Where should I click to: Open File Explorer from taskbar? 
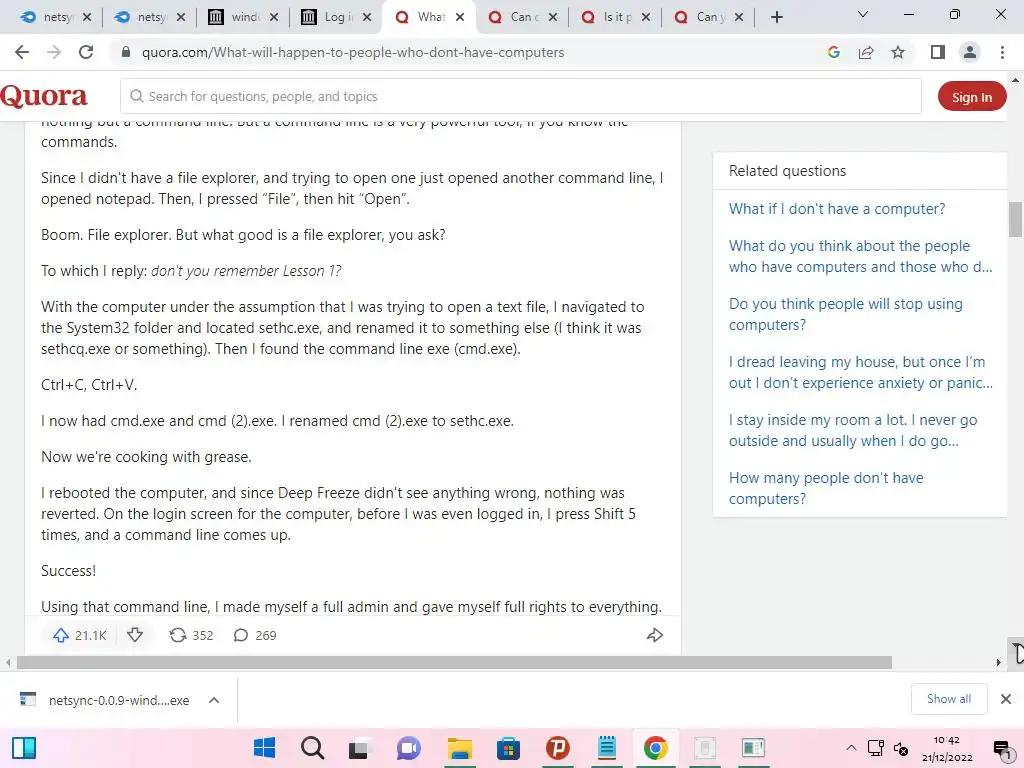460,748
